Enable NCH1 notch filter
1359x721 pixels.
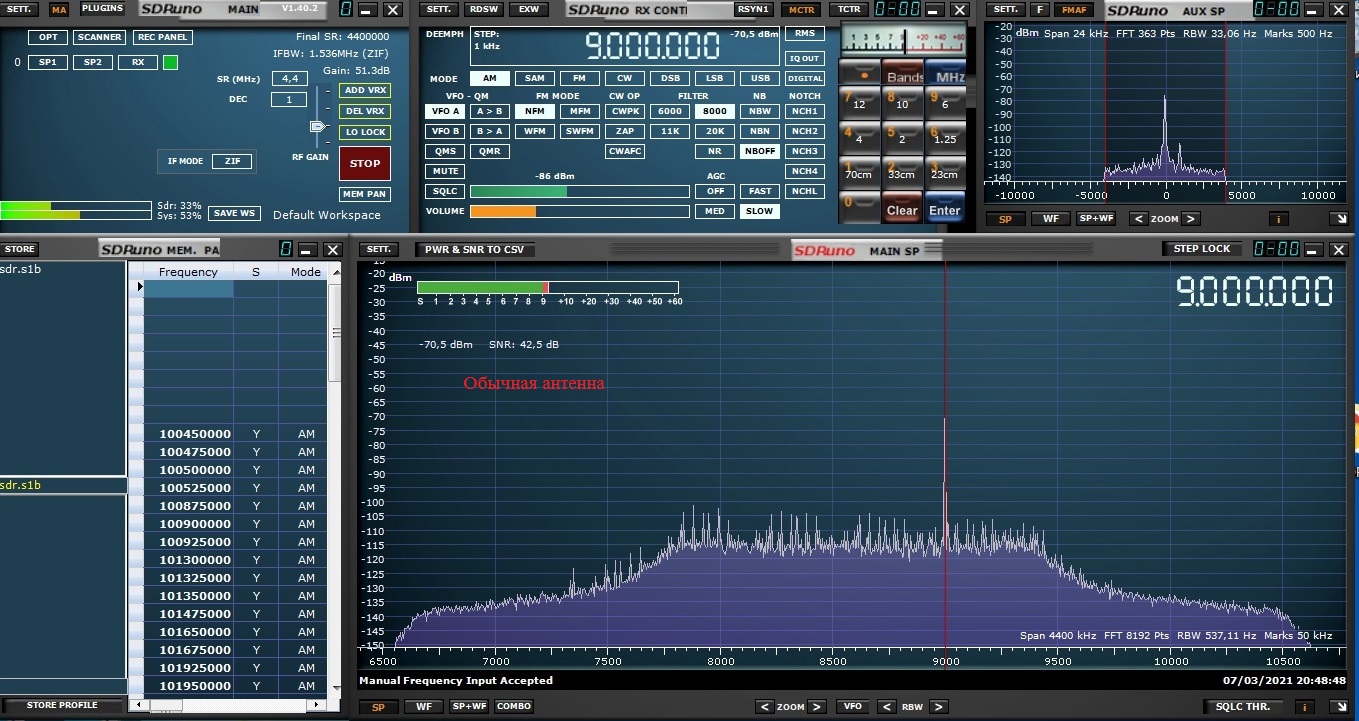[805, 111]
